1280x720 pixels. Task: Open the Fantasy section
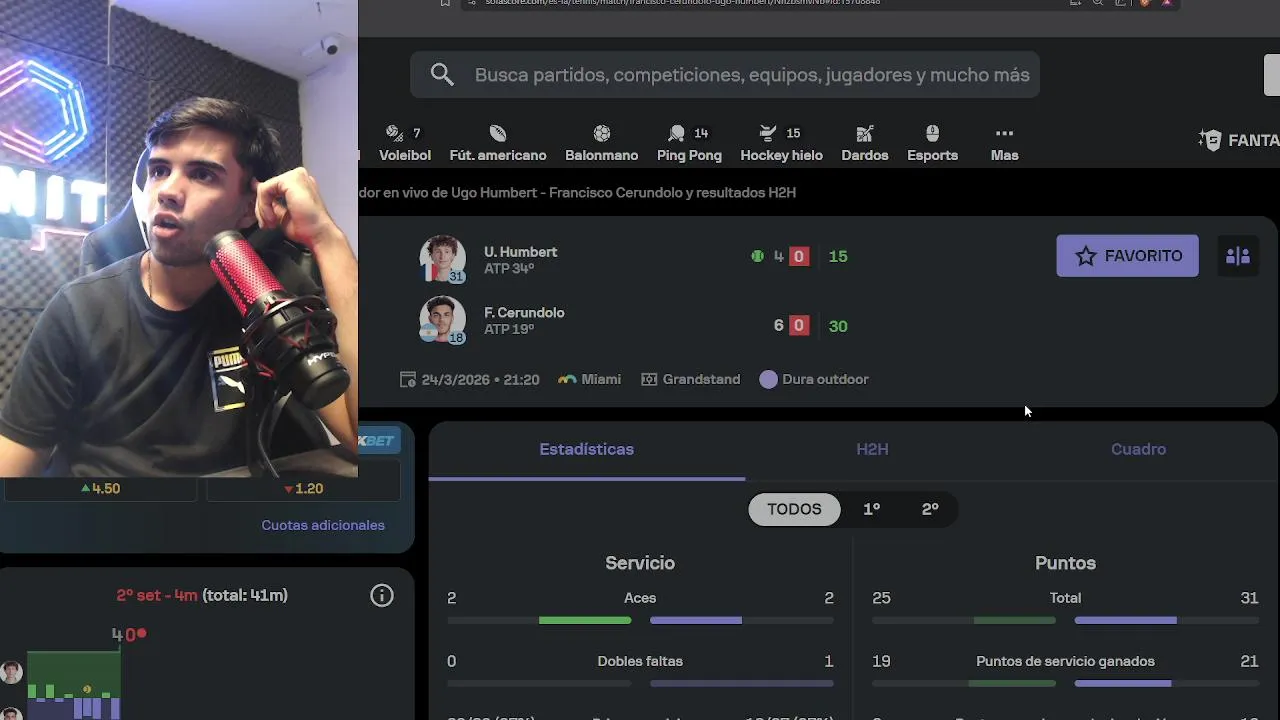(1238, 140)
